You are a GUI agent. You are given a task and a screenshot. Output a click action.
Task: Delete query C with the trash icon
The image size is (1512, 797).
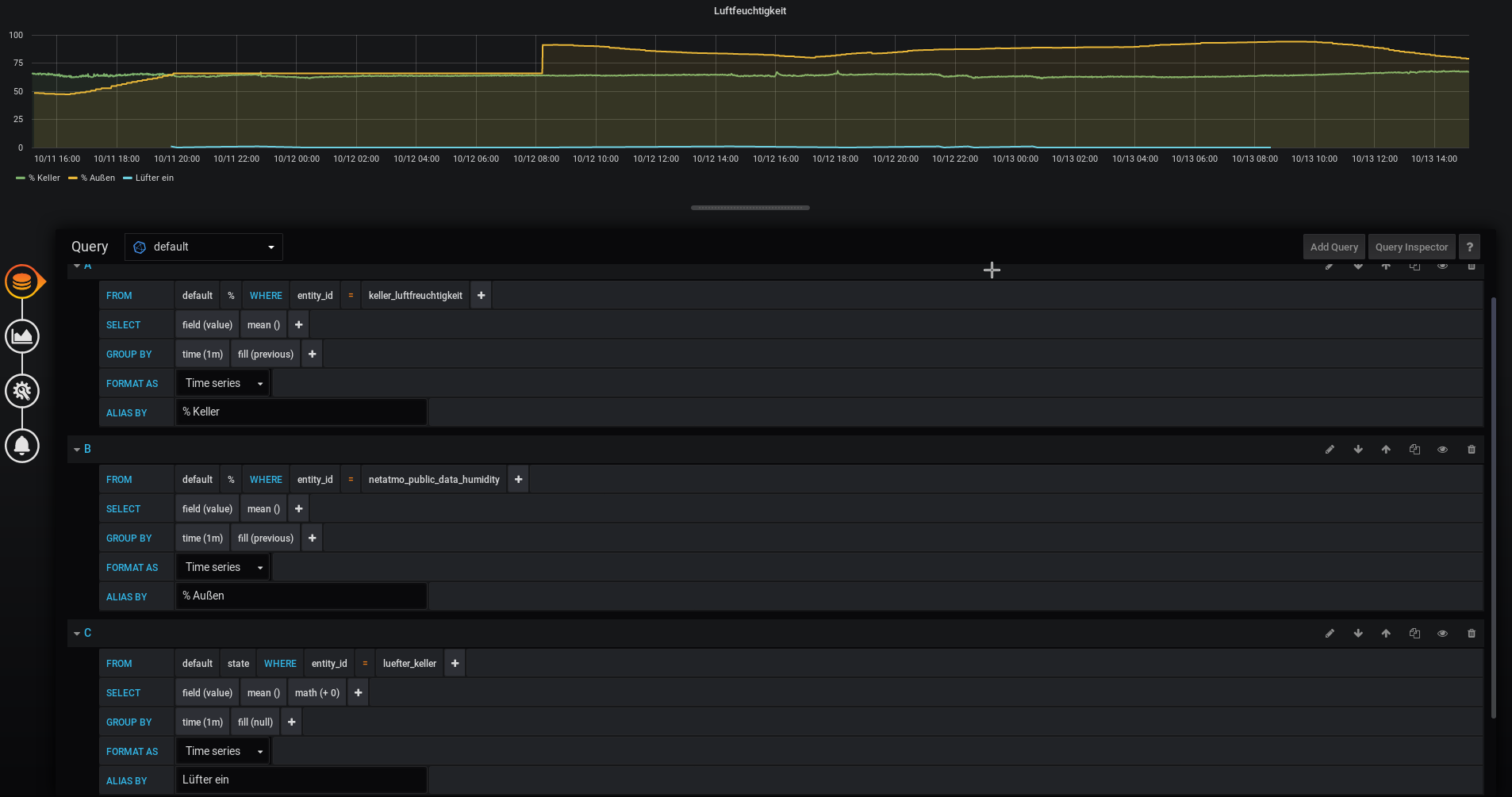(x=1471, y=633)
